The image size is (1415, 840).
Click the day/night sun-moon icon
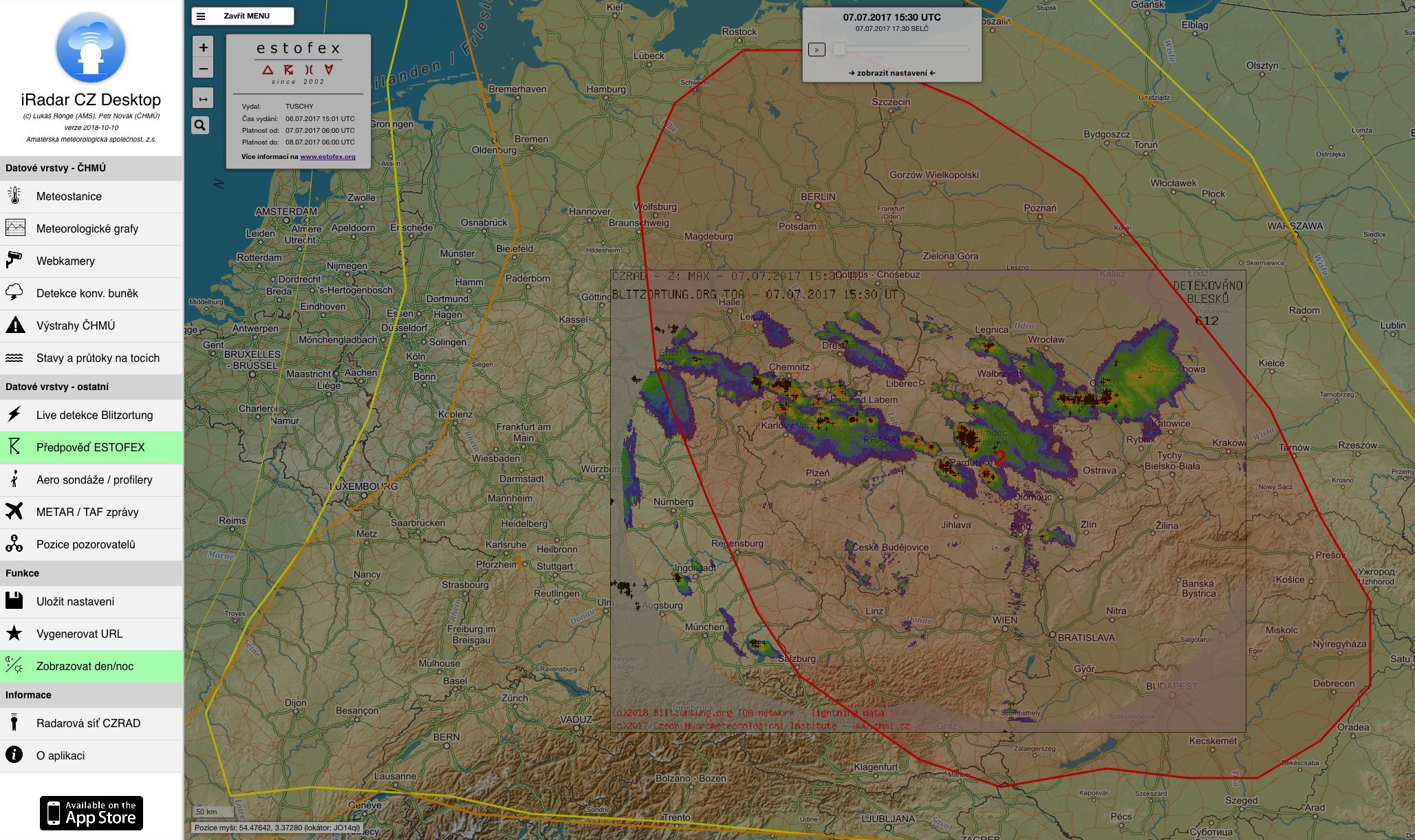(14, 666)
